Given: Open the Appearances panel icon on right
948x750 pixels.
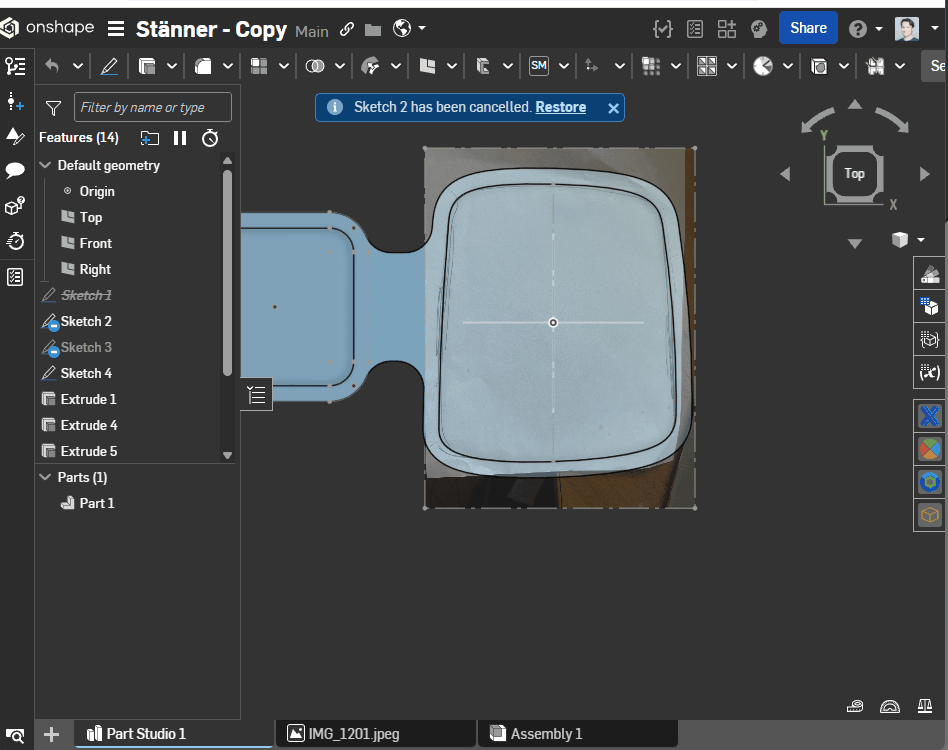Looking at the screenshot, I should click(x=929, y=274).
